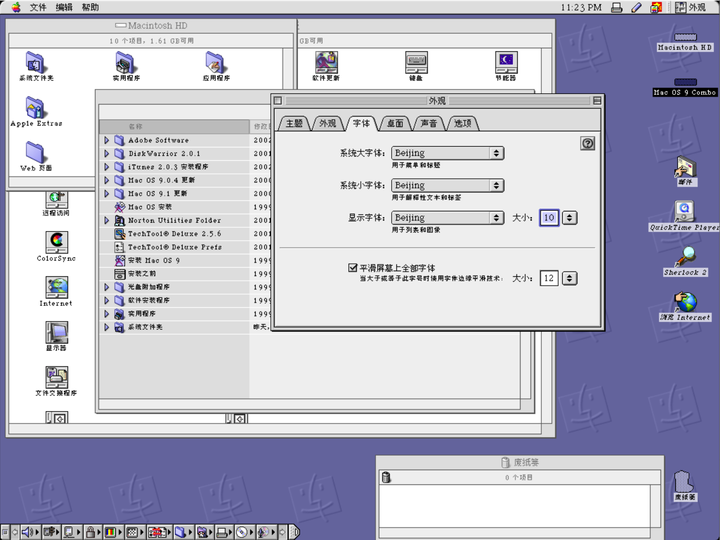Screen dimensions: 720x540
Task: Select the Apple Extras folder icon
Action: (x=35, y=107)
